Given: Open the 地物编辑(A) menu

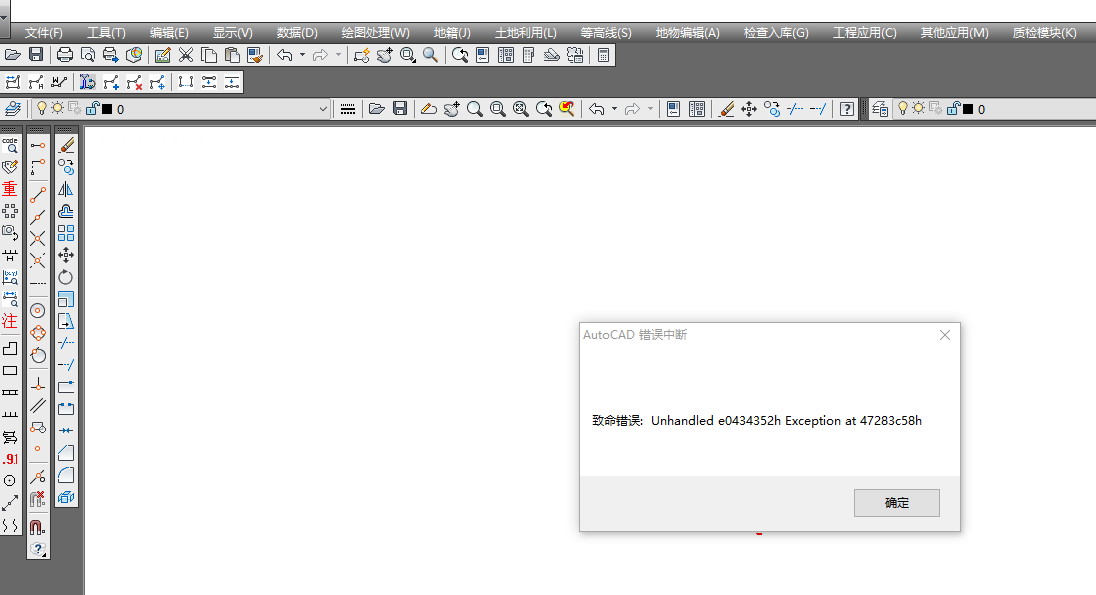Looking at the screenshot, I should [x=687, y=33].
